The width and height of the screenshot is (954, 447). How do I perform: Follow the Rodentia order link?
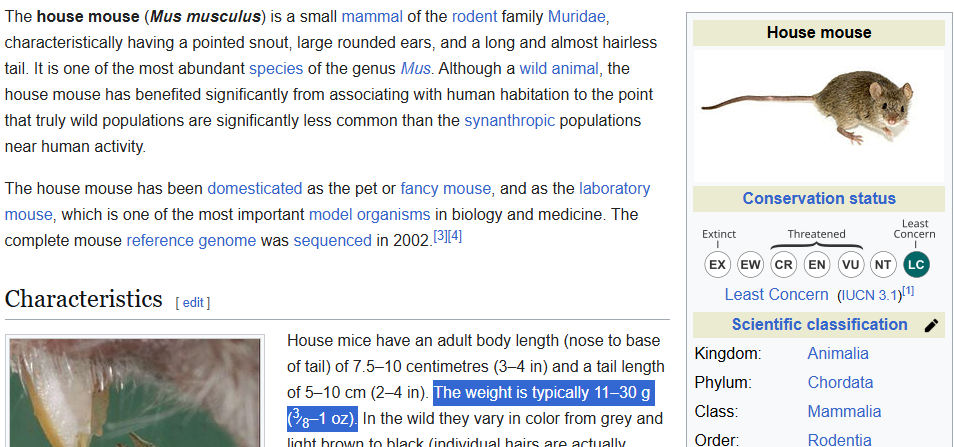pos(839,440)
